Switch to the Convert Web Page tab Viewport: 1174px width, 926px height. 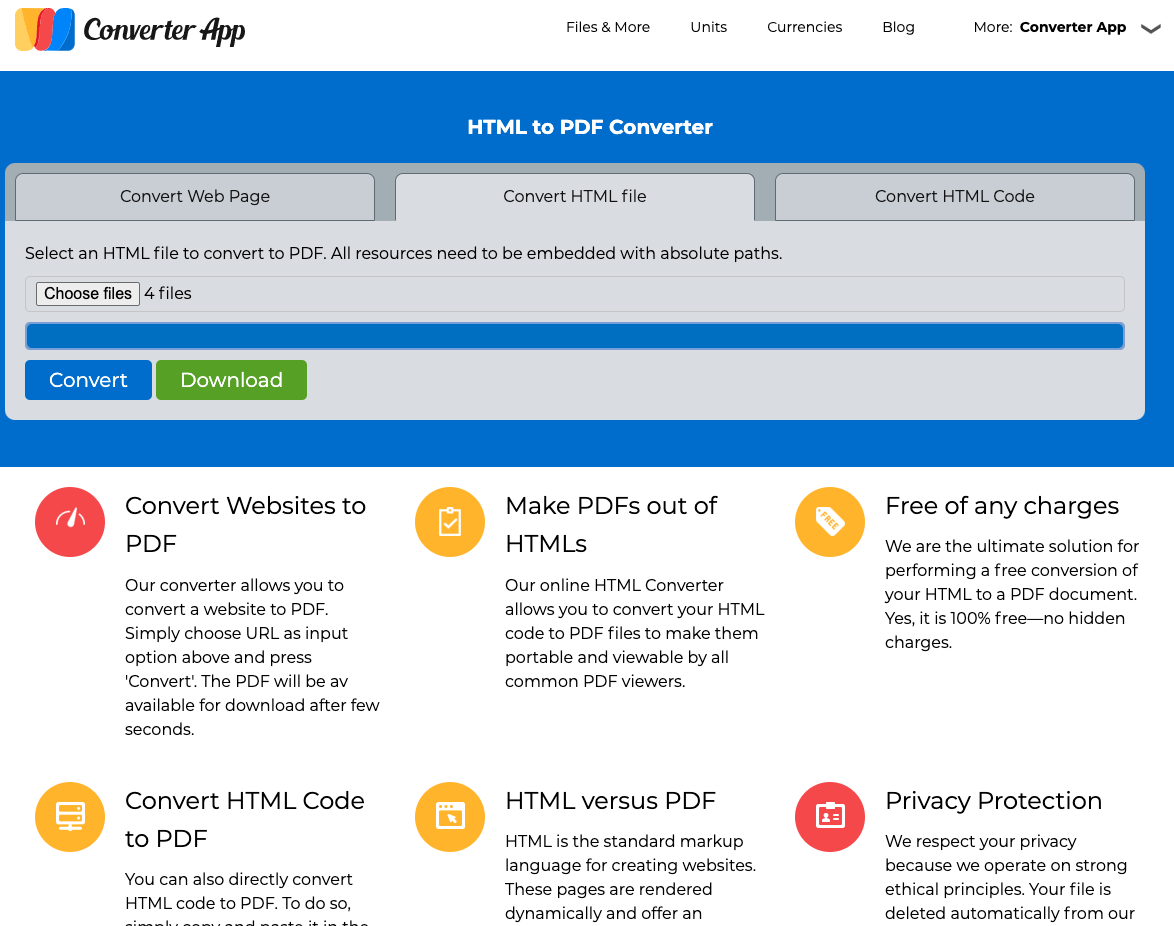[x=194, y=196]
